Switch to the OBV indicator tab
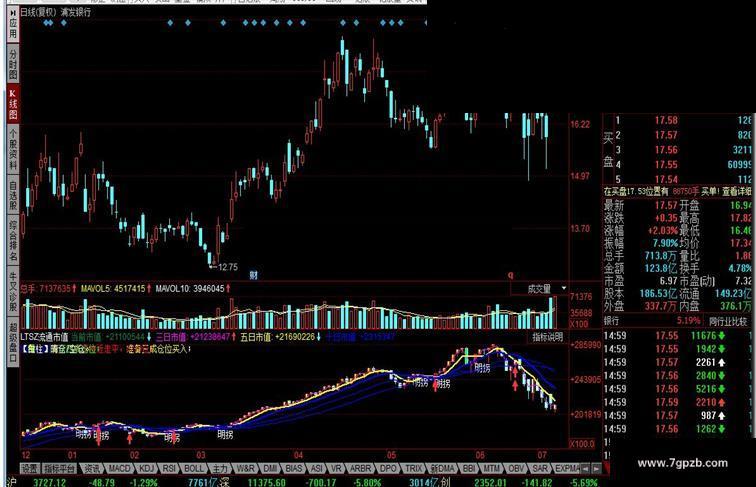This screenshot has height=487, width=756. point(516,468)
